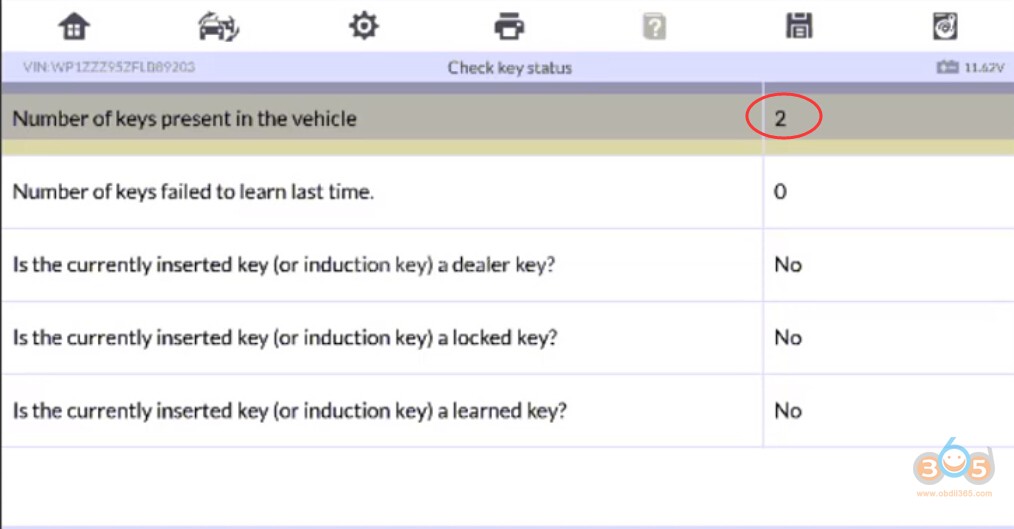Click the greyed-out Help icon
Screen dimensions: 1014x529
(x=654, y=26)
